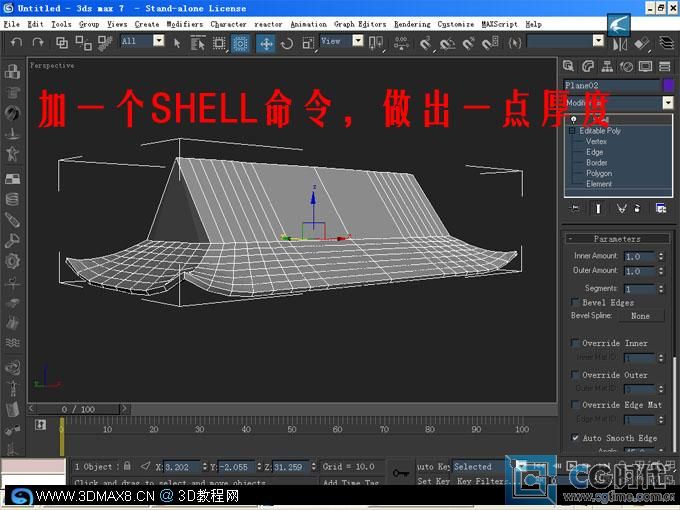Toggle the Selection Lock padlock icon
Screen dimensions: 680x510
pyautogui.click(x=127, y=466)
